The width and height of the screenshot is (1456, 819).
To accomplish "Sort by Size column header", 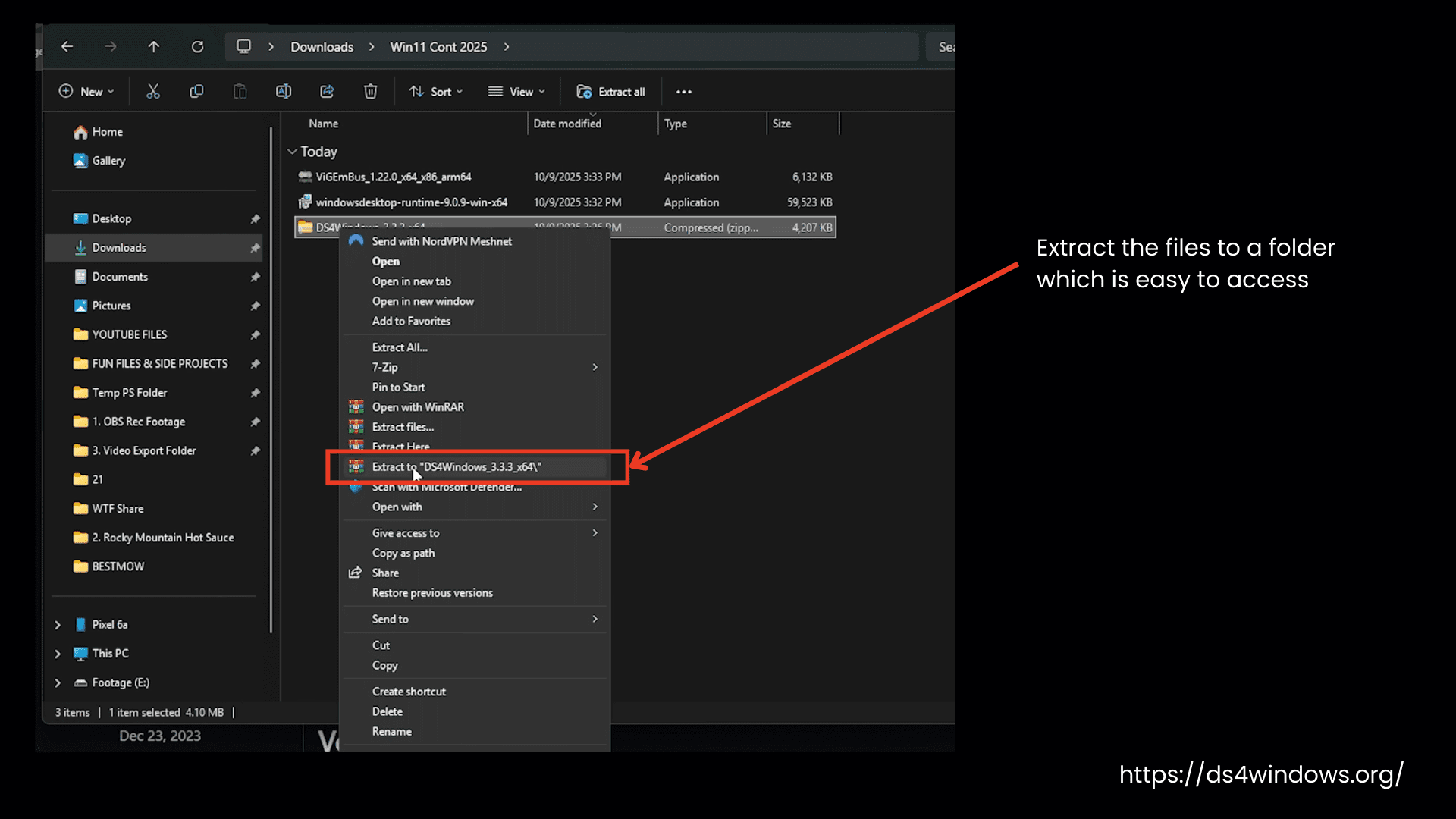I will (x=782, y=124).
